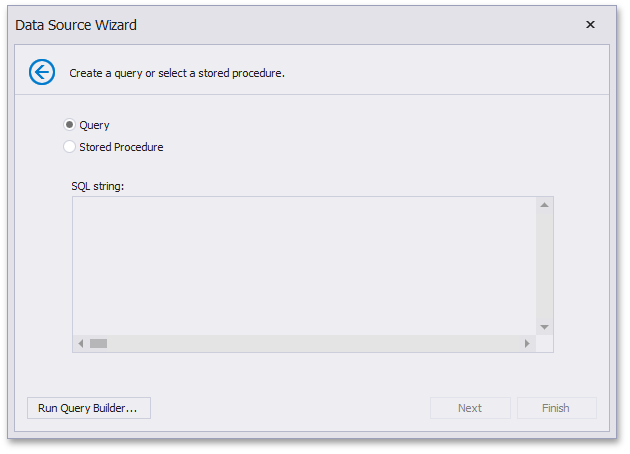This screenshot has height=454, width=630.
Task: Select the Query radio button
Action: (x=69, y=125)
